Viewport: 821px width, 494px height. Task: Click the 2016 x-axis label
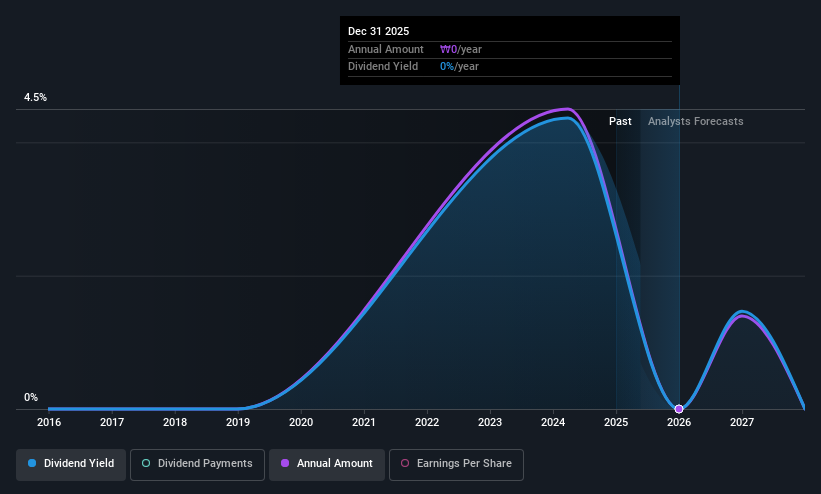pyautogui.click(x=49, y=422)
